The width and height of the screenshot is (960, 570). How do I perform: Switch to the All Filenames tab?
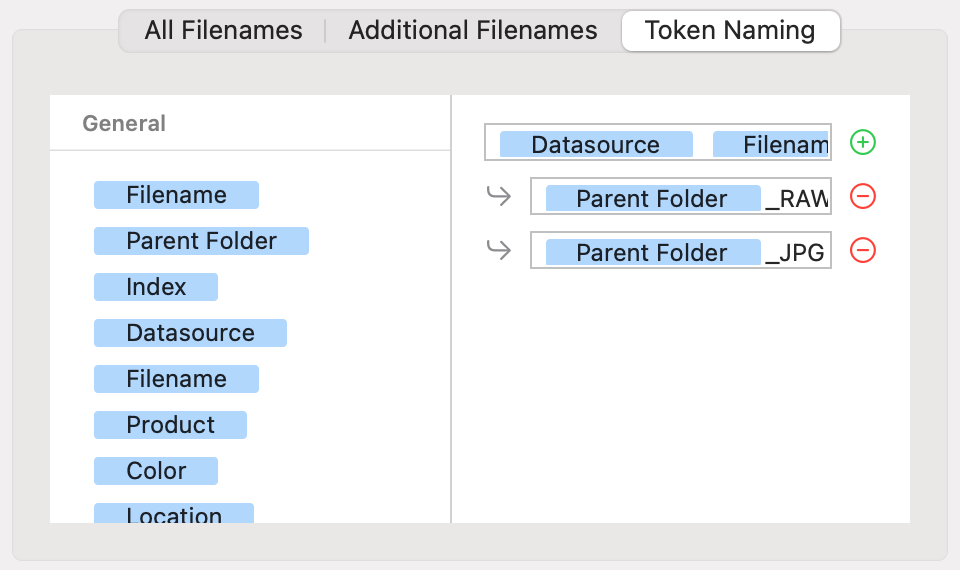click(x=223, y=31)
